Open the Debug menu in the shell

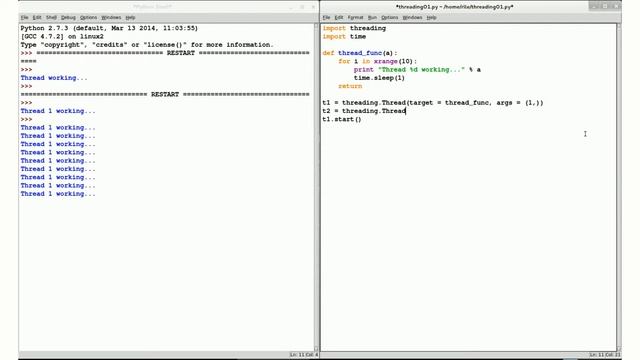click(x=68, y=18)
